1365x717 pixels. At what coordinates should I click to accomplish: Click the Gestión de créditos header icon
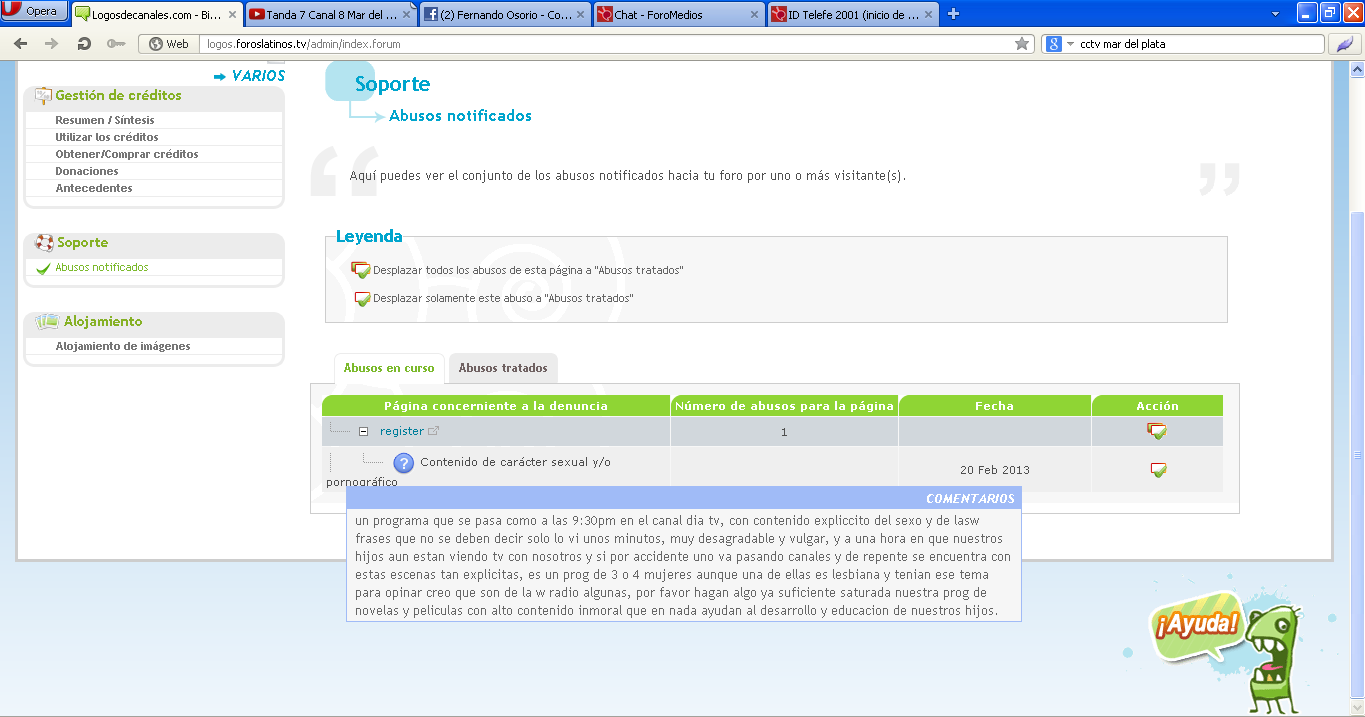[x=43, y=95]
